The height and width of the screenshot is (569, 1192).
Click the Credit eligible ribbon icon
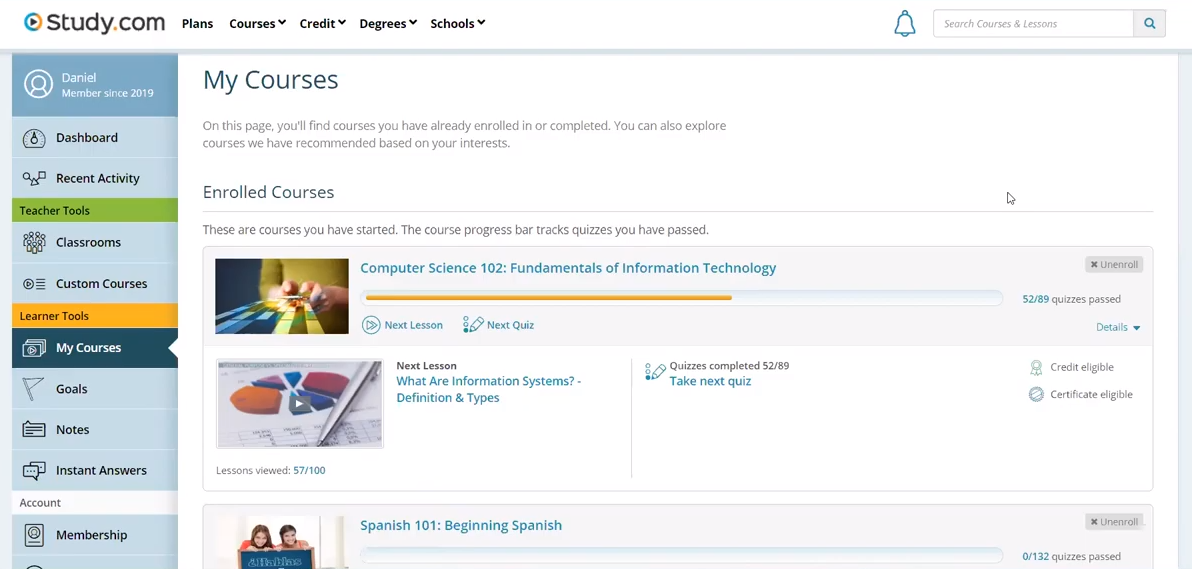[x=1036, y=367]
